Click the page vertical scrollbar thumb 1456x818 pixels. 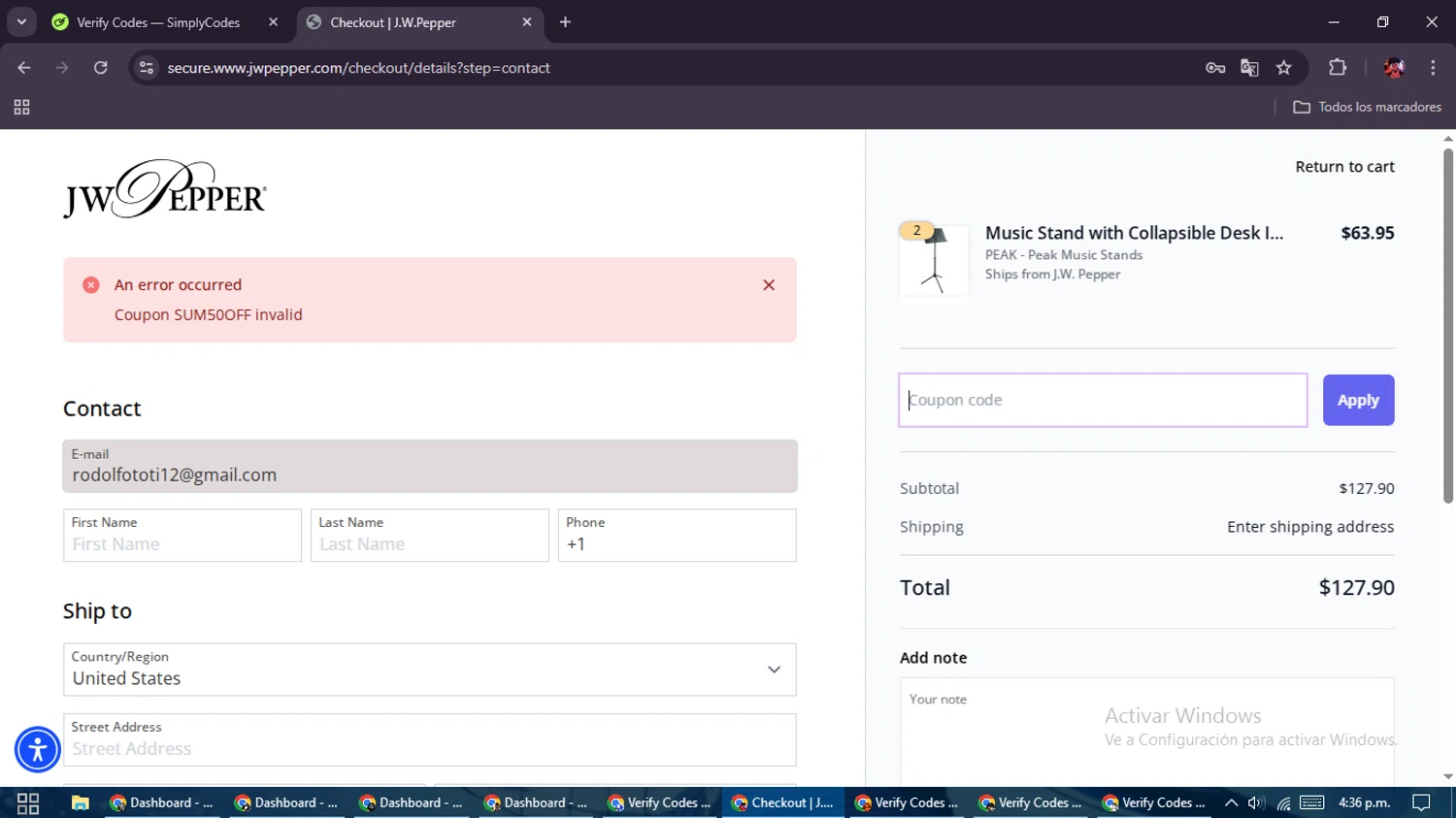[x=1448, y=325]
